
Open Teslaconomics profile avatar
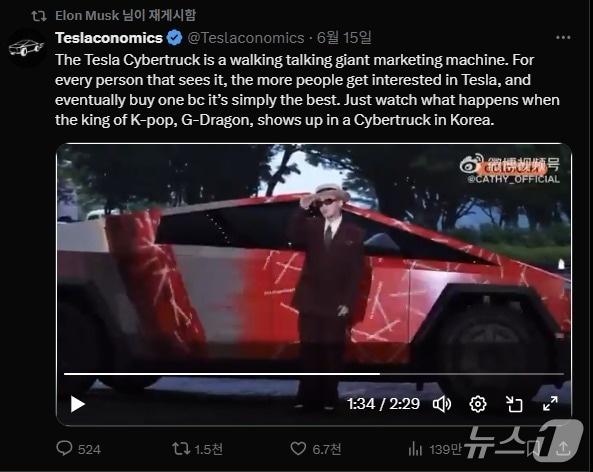[x=26, y=47]
